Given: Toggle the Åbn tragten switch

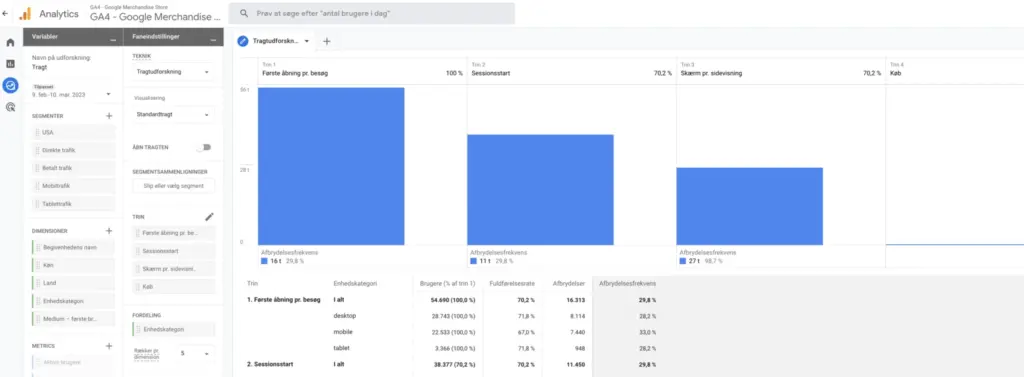Looking at the screenshot, I should [x=205, y=147].
